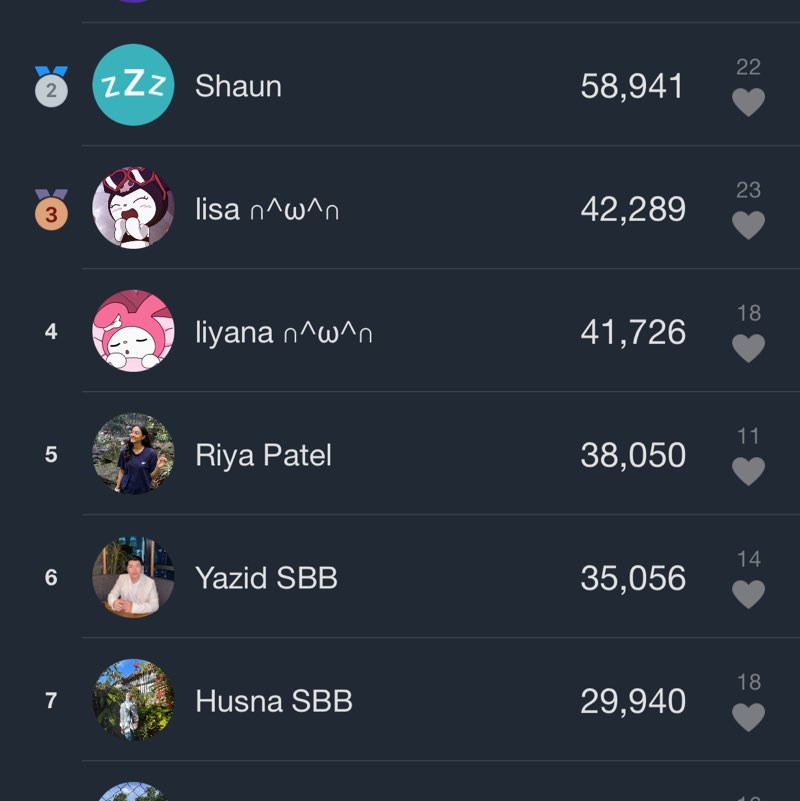View Riya Patel's profile photo
This screenshot has height=801, width=800.
pos(133,454)
